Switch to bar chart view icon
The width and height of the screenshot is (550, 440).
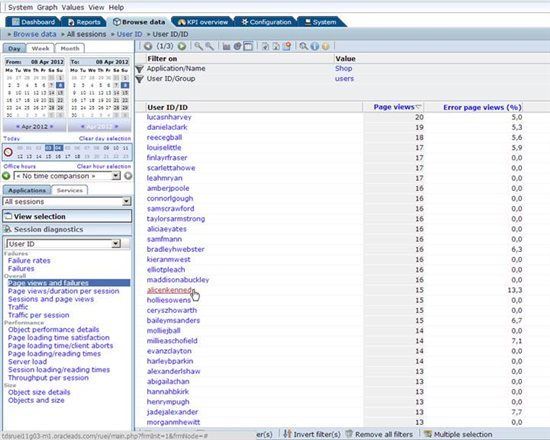227,46
